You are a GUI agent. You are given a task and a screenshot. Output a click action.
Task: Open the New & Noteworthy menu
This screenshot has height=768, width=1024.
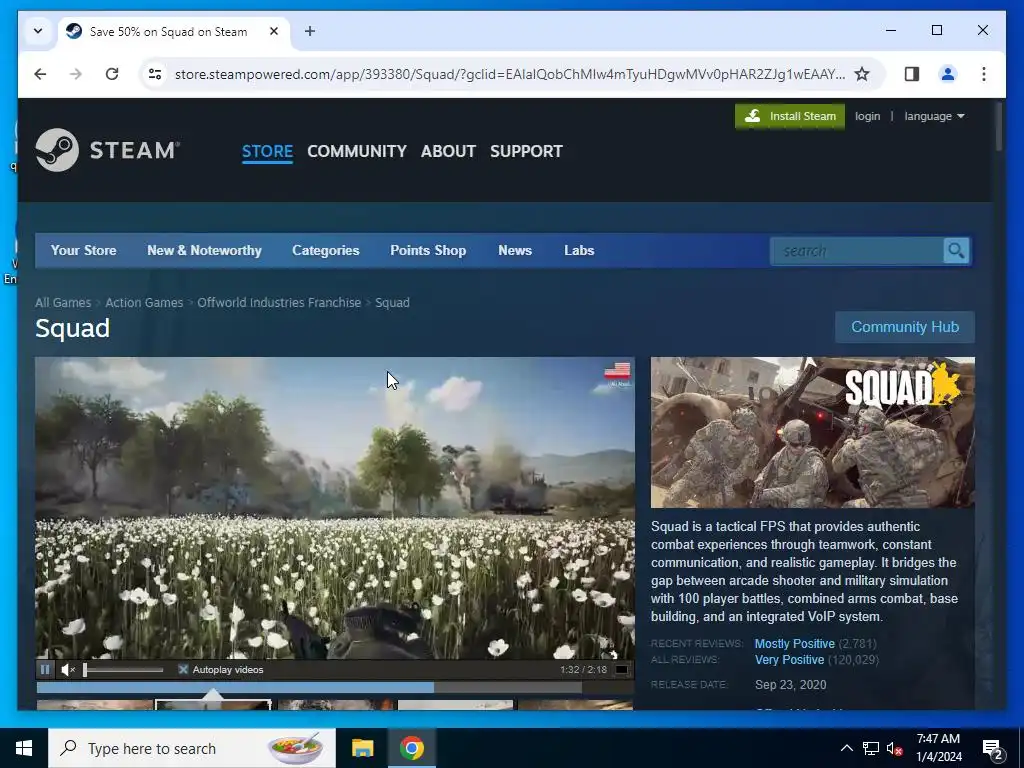click(204, 251)
